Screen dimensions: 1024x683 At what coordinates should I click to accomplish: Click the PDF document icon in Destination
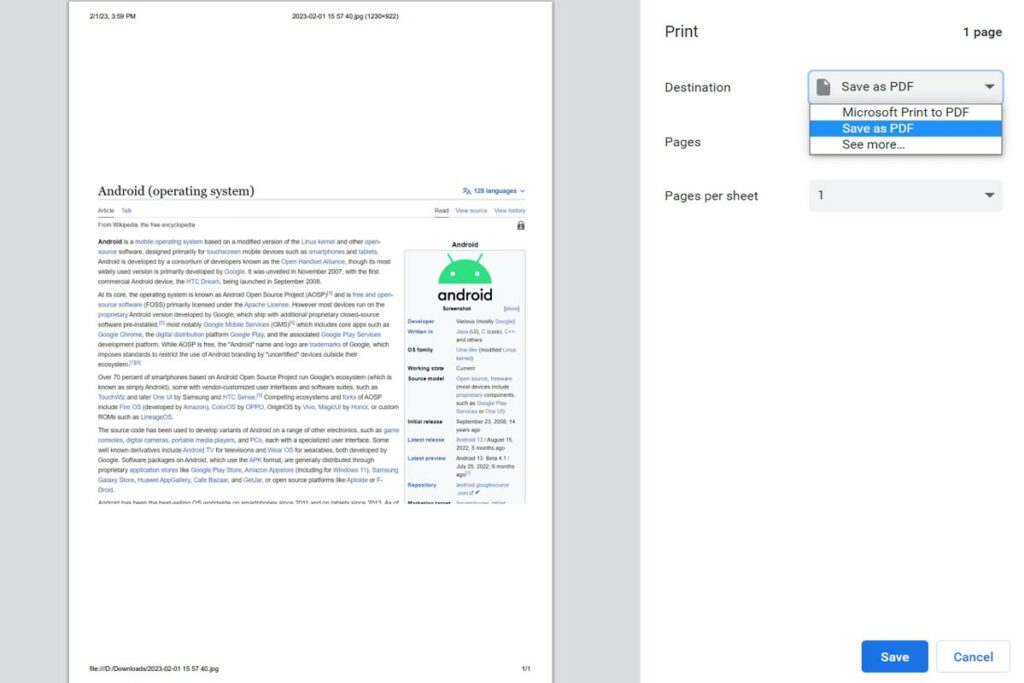[824, 87]
